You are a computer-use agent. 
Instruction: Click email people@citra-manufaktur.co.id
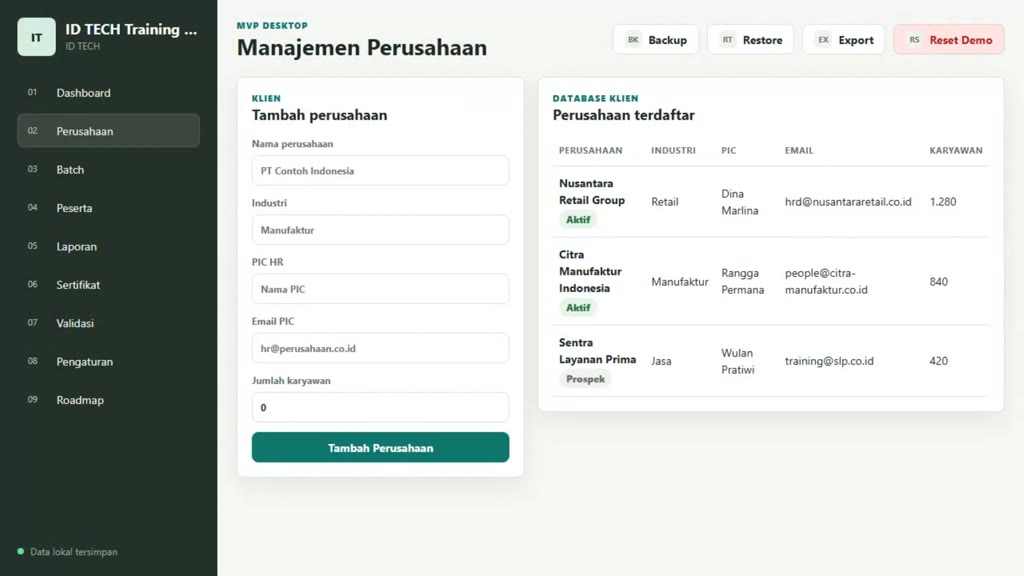pyautogui.click(x=826, y=281)
